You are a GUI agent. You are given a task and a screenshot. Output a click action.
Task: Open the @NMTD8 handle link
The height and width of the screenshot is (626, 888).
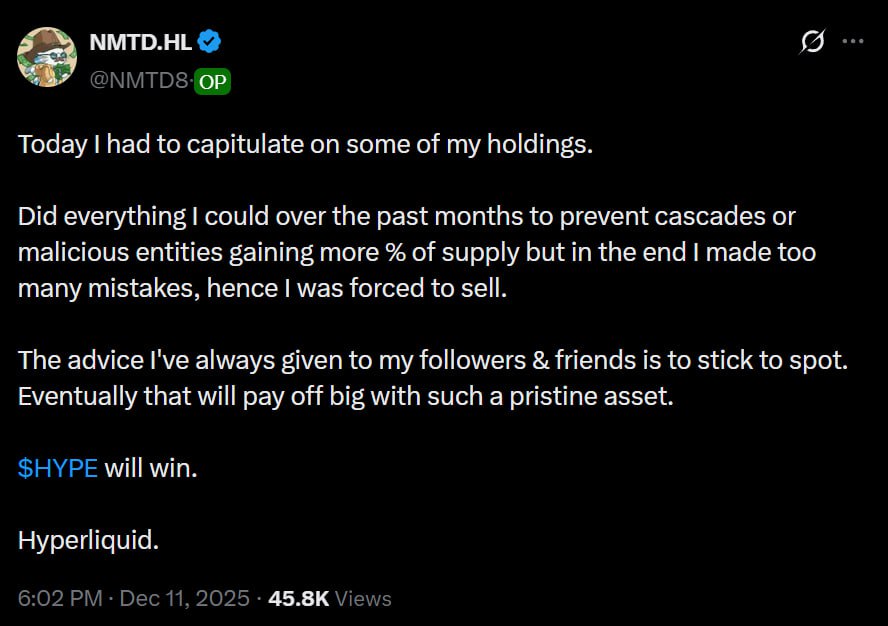point(139,82)
